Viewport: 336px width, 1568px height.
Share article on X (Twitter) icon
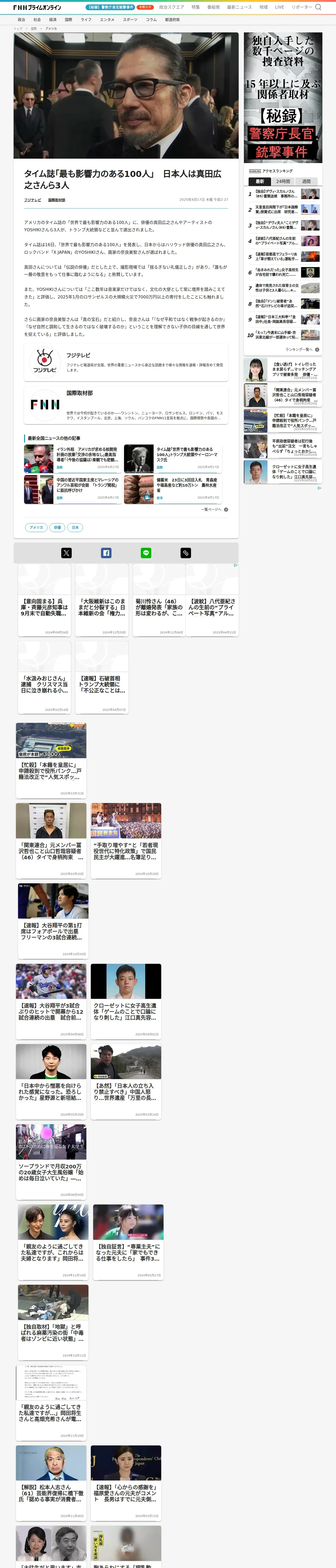(66, 553)
